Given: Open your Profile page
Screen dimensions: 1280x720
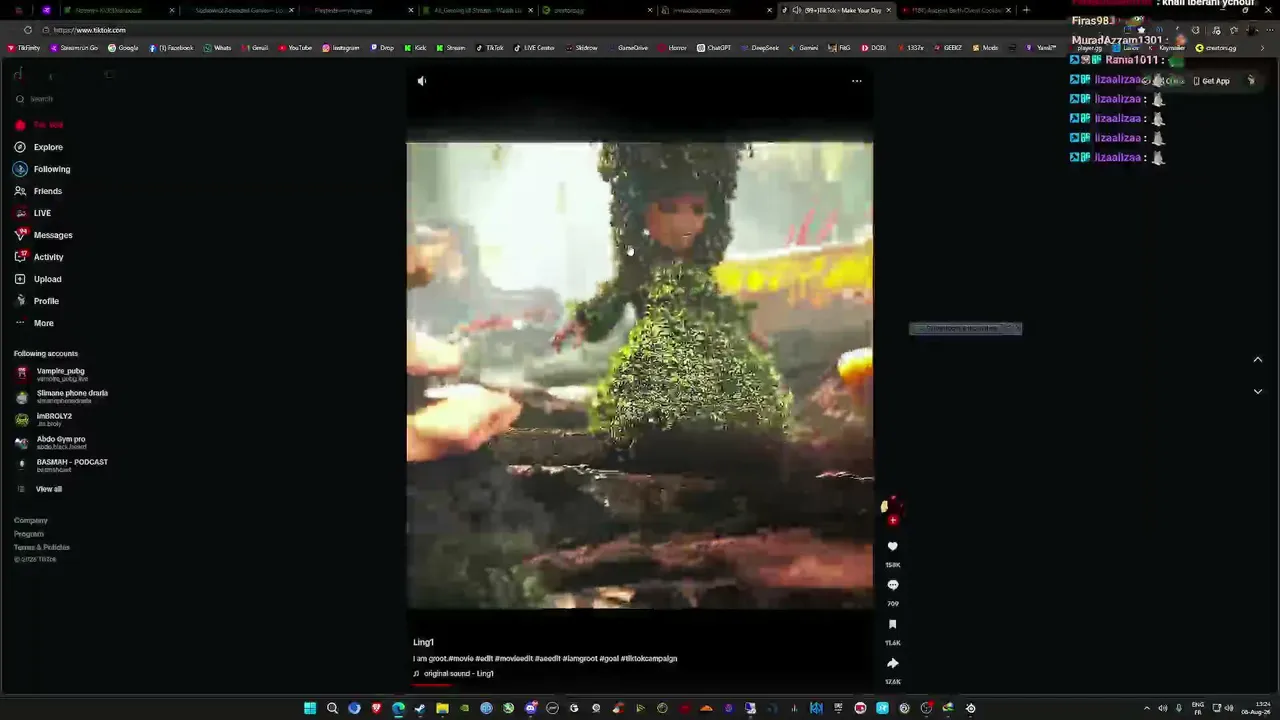Looking at the screenshot, I should (37, 301).
